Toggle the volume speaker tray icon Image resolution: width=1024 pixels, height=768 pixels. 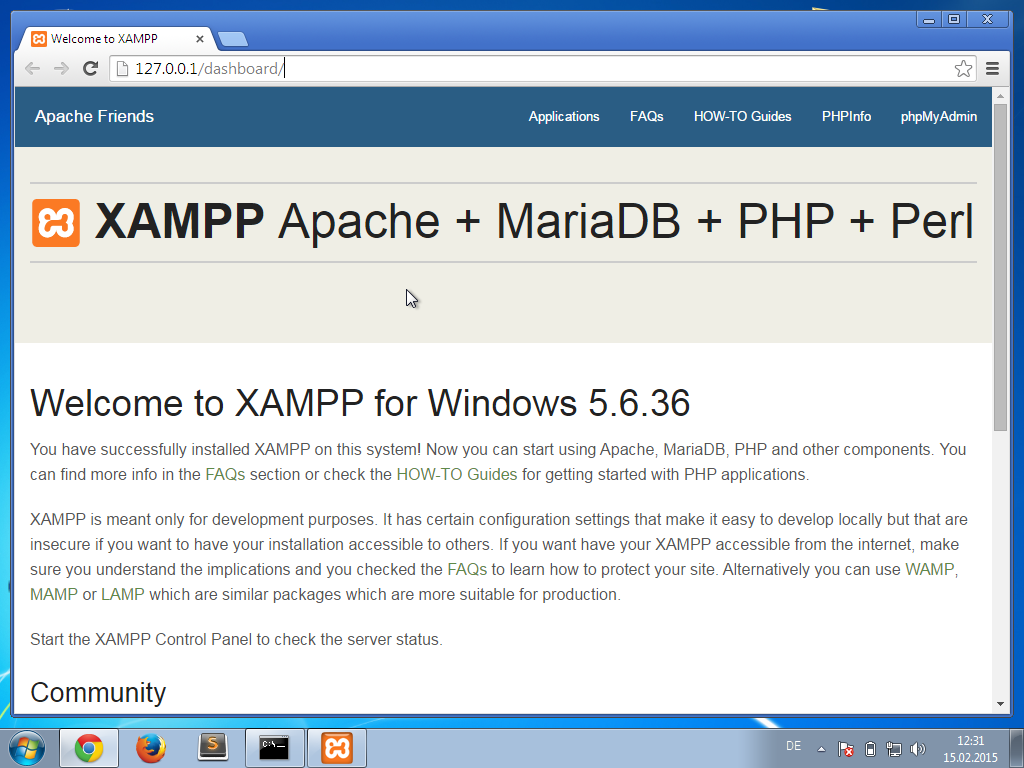(x=918, y=749)
